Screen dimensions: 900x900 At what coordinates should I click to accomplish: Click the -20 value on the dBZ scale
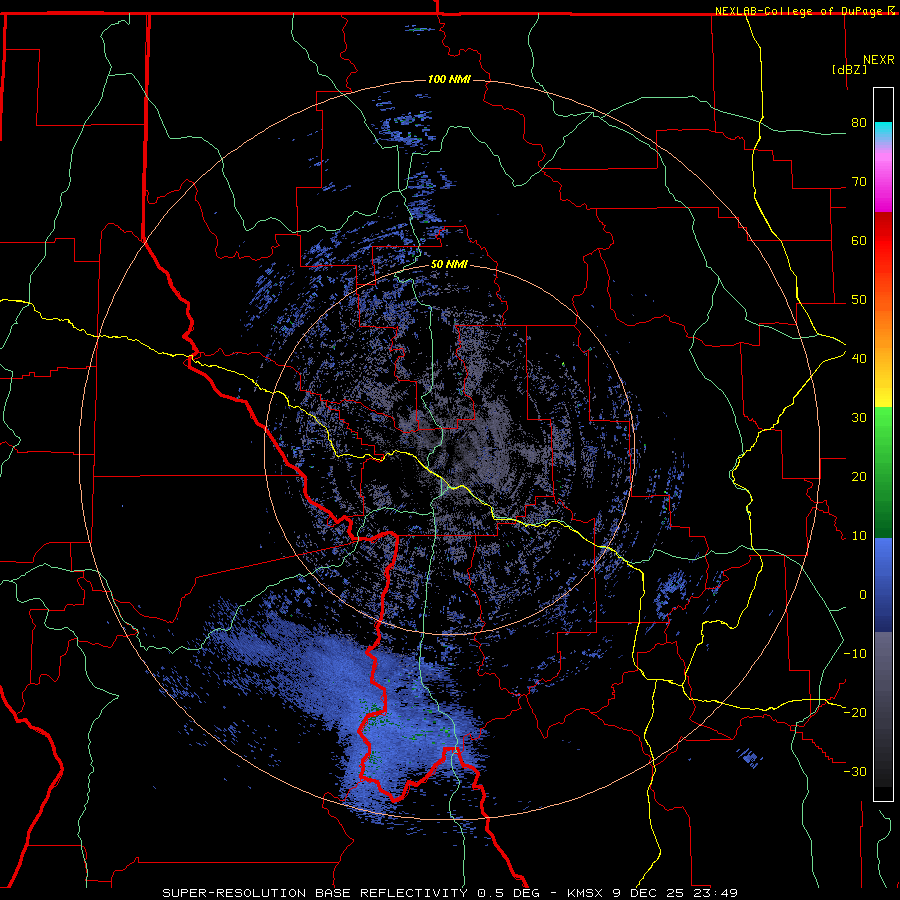coord(855,713)
